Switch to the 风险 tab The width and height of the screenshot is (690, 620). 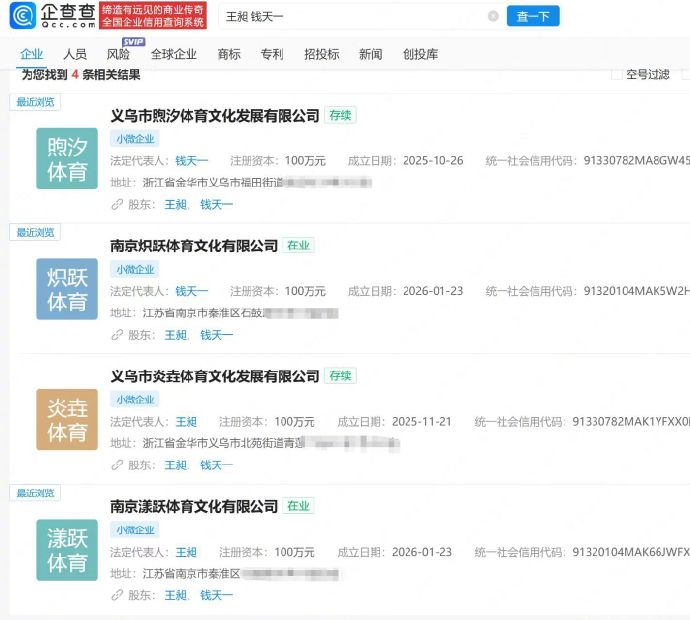point(118,54)
